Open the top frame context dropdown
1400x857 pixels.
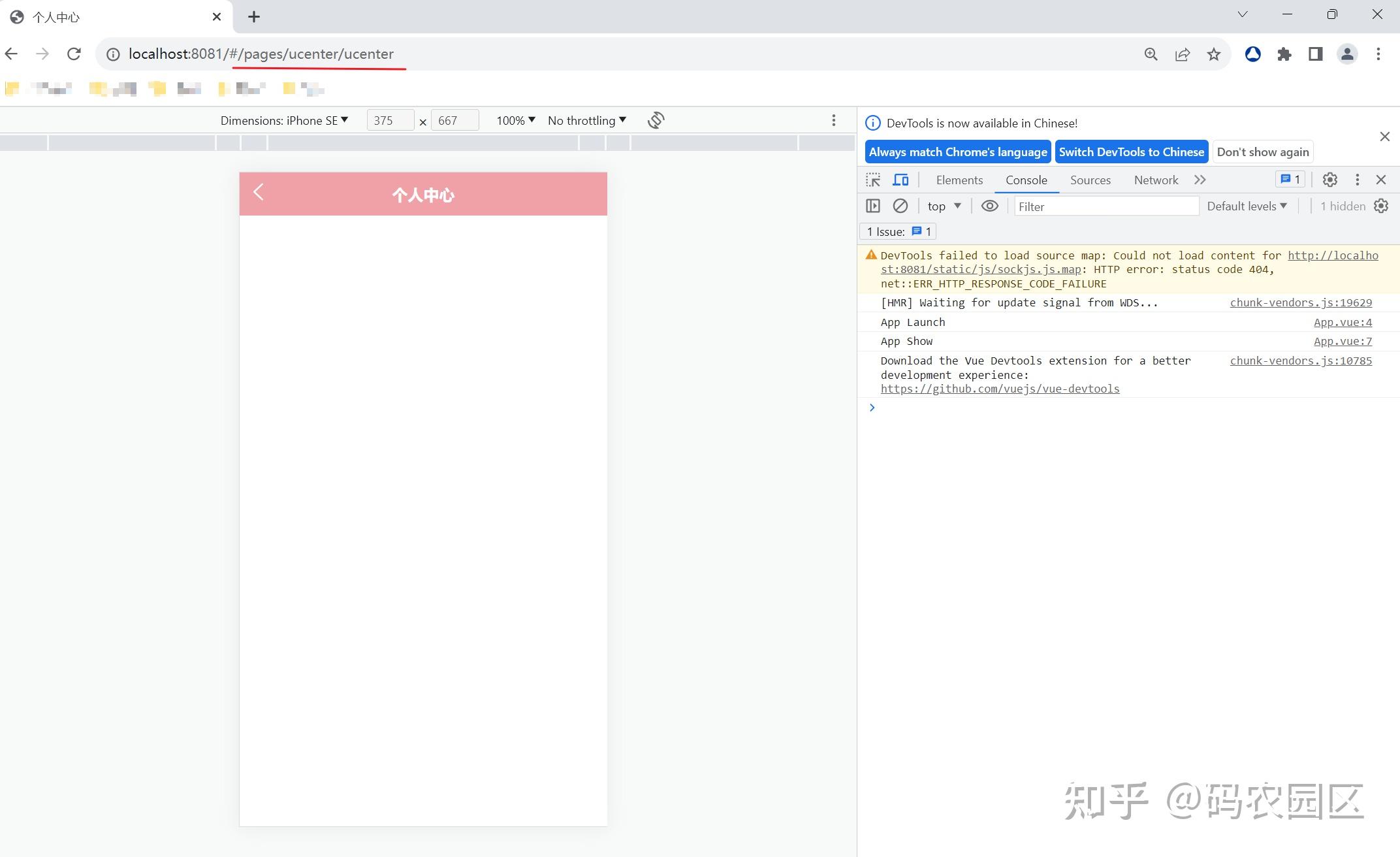pyautogui.click(x=943, y=206)
